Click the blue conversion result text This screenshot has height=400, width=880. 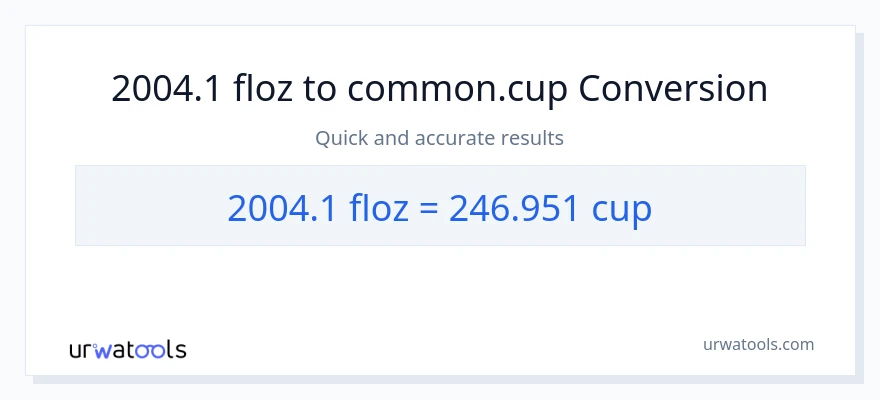pyautogui.click(x=439, y=207)
